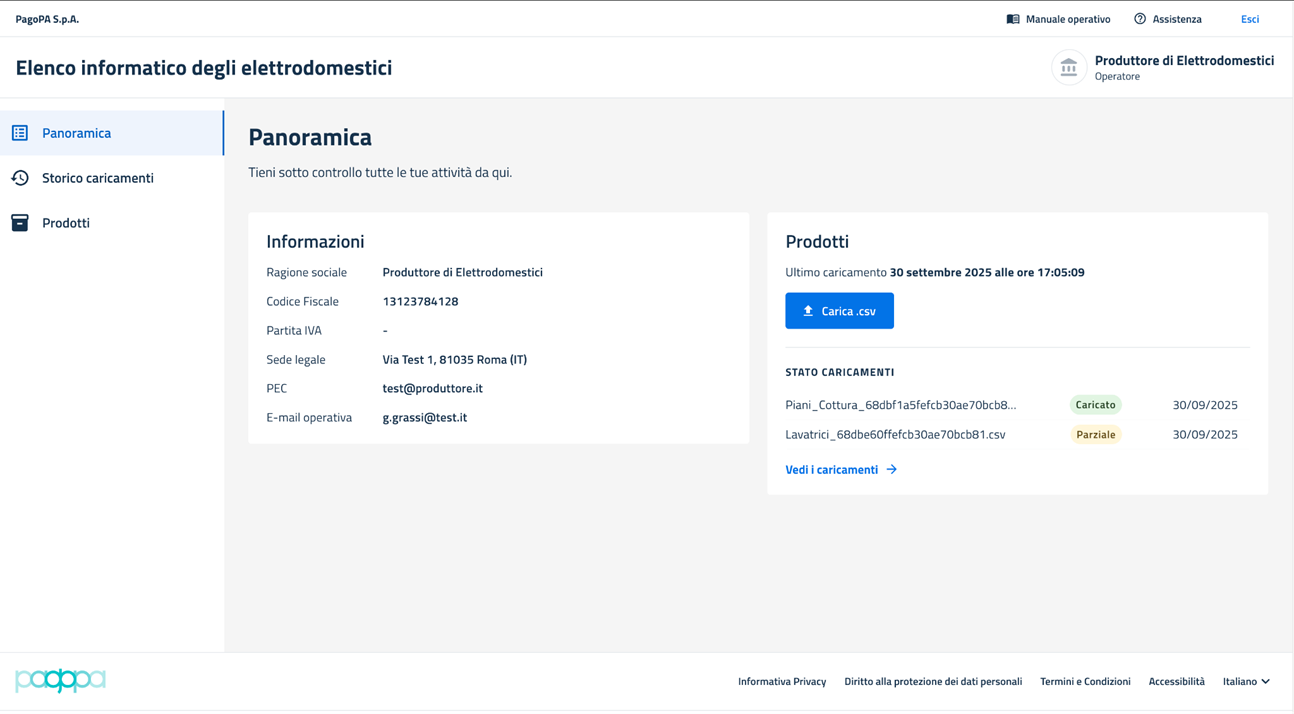
Task: Click the Manuale operativo book icon
Action: [1013, 19]
